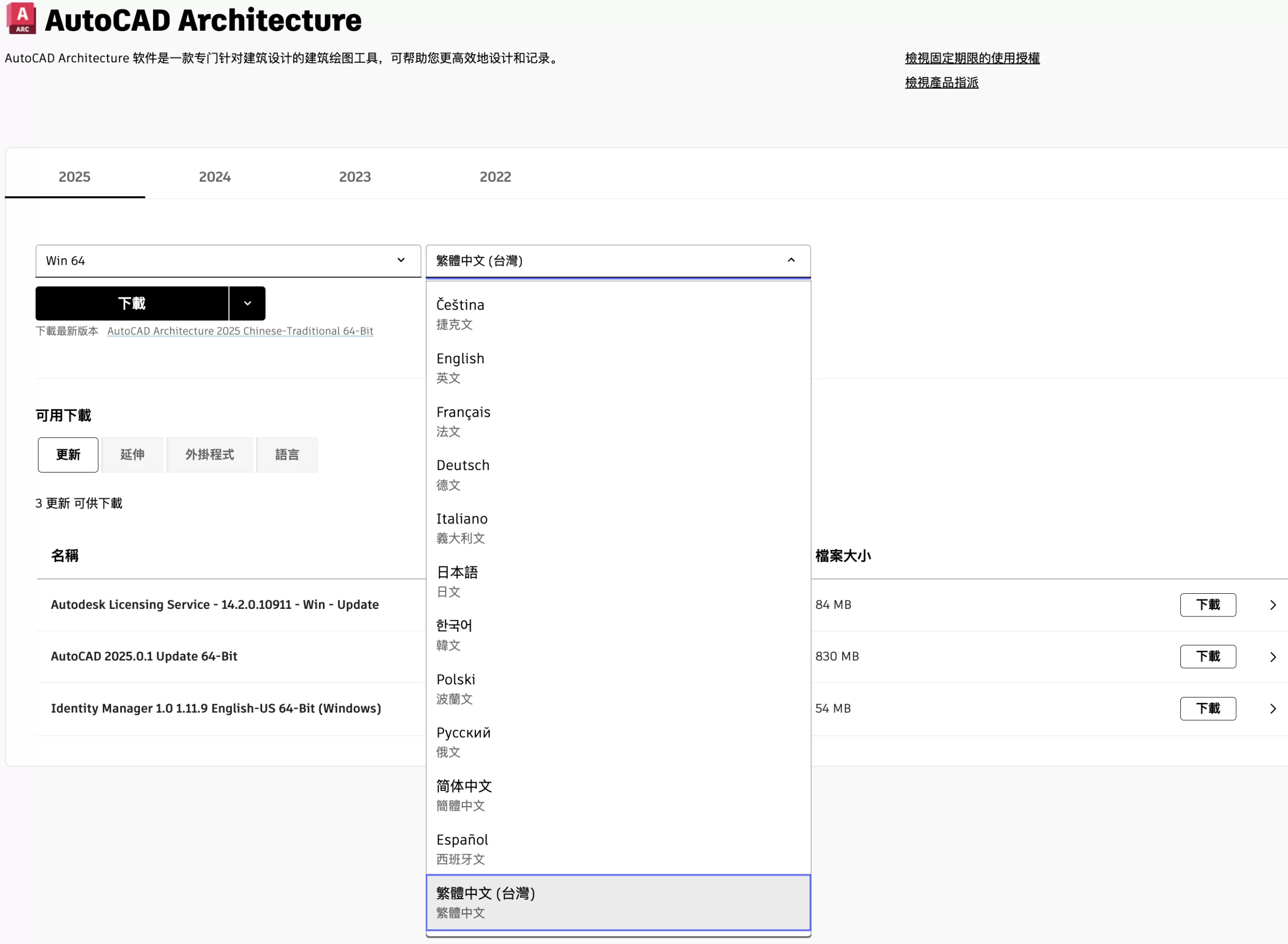This screenshot has height=944, width=1288.
Task: Open the download options split-button arrow
Action: 248,303
